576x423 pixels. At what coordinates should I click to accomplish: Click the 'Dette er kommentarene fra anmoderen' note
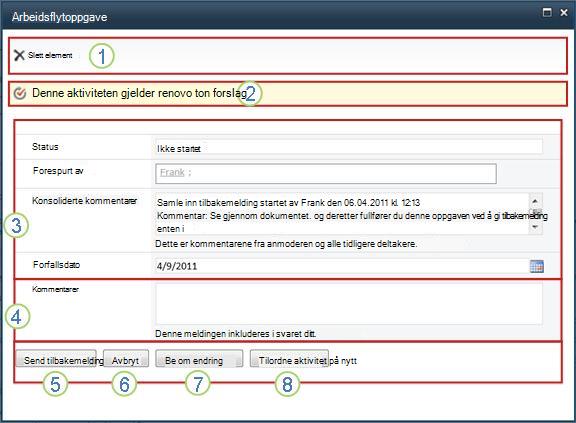[x=286, y=244]
